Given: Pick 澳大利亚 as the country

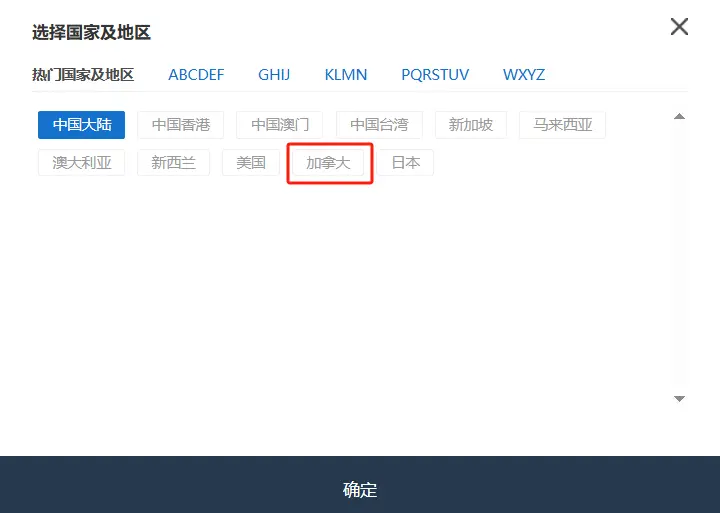Looking at the screenshot, I should (82, 163).
